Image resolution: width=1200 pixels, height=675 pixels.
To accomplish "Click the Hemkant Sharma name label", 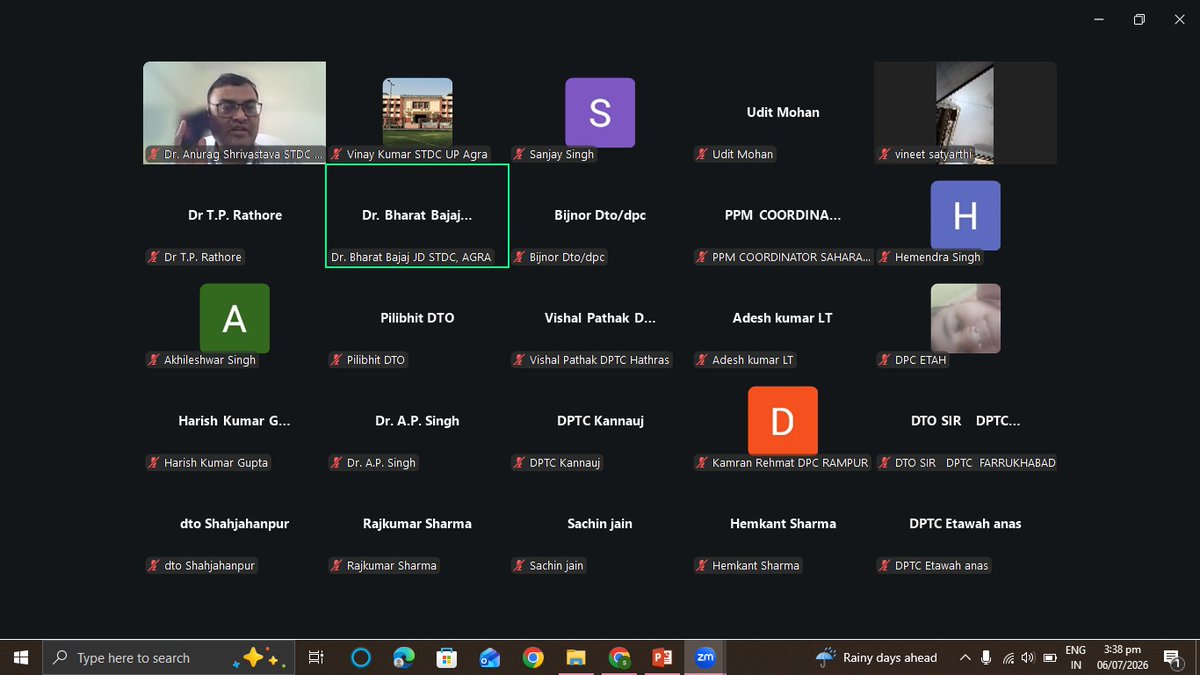I will [755, 566].
